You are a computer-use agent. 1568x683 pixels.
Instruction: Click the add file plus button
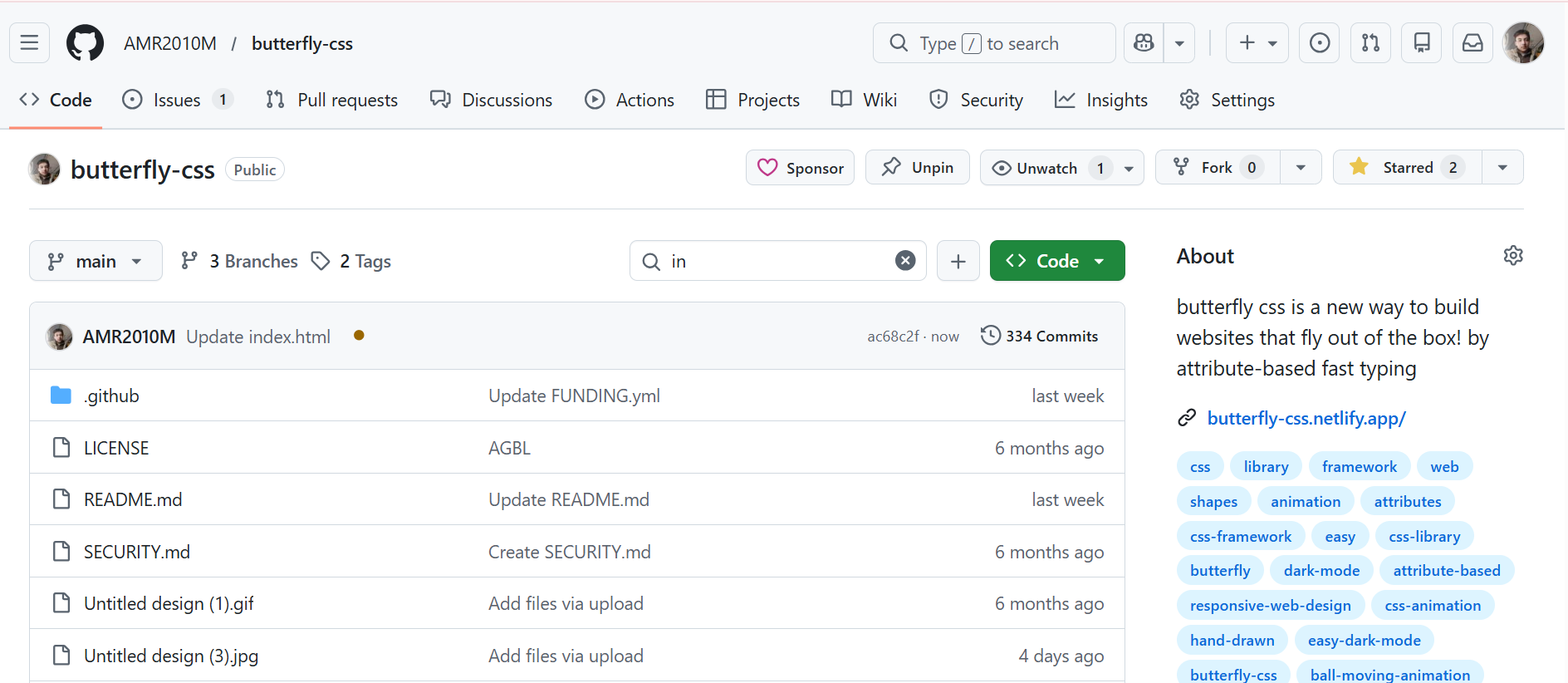958,261
